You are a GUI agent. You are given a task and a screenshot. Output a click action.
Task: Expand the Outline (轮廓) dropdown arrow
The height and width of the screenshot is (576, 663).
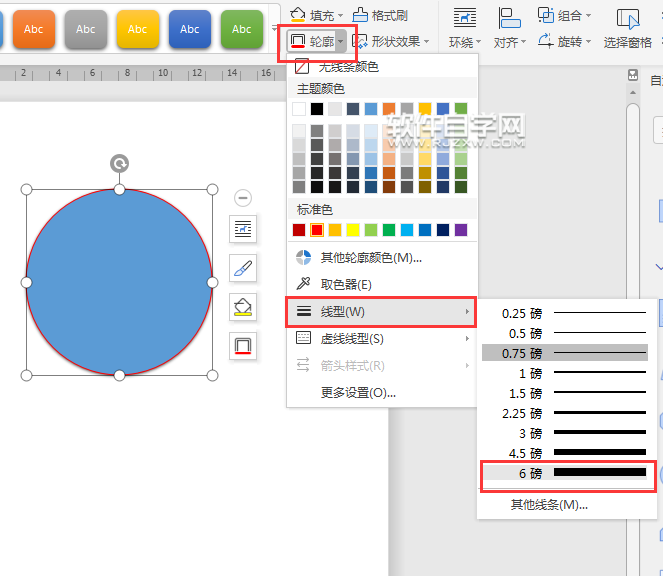[x=341, y=42]
